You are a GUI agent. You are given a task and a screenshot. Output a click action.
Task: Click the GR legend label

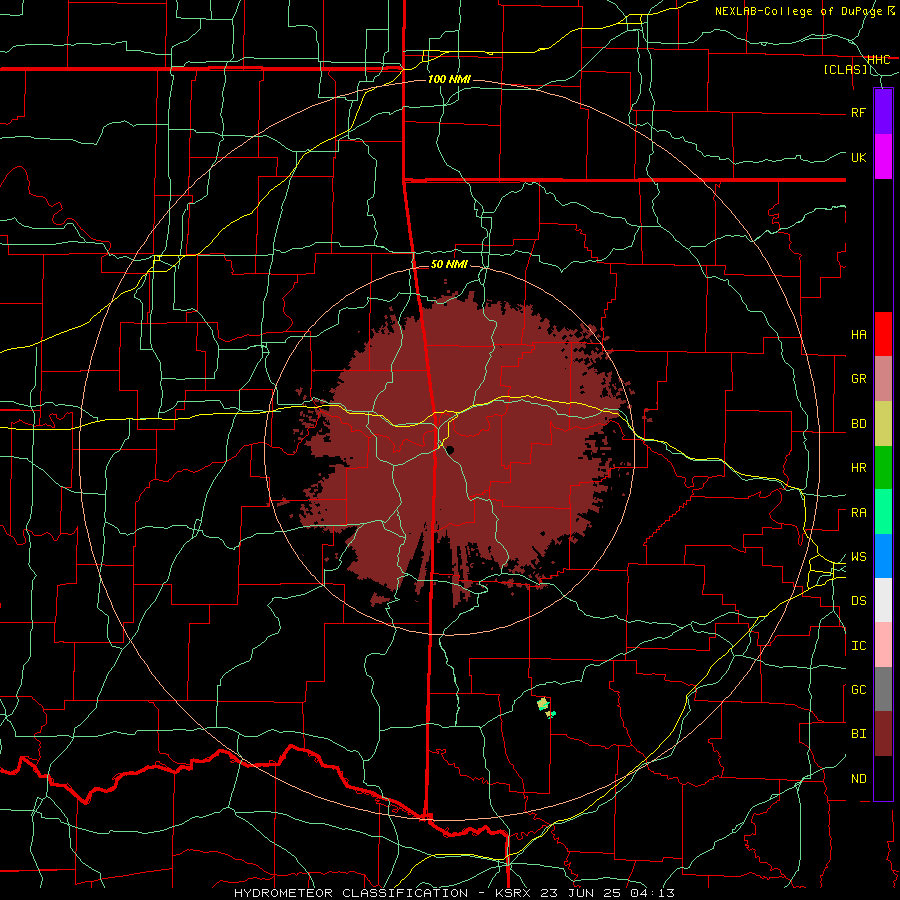(x=859, y=379)
